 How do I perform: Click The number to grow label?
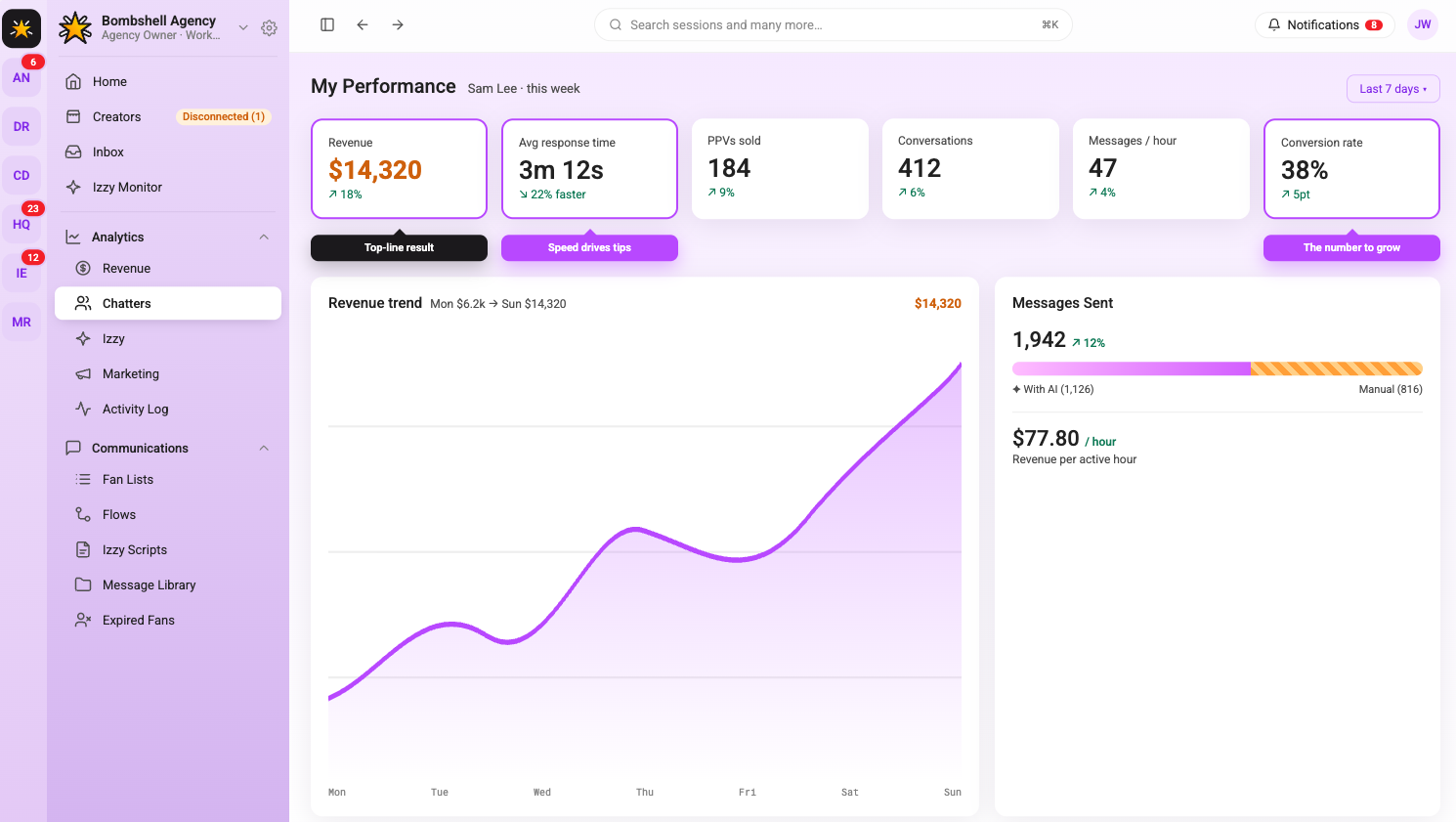(1351, 247)
